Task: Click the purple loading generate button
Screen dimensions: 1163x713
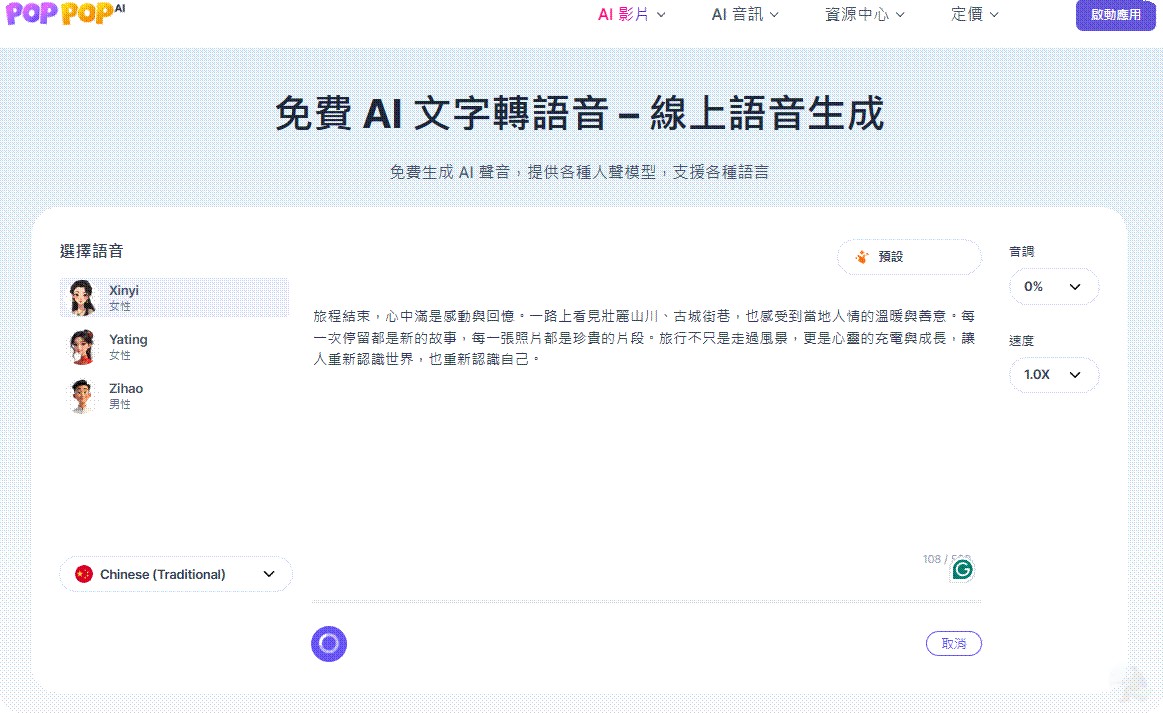Action: pyautogui.click(x=329, y=643)
